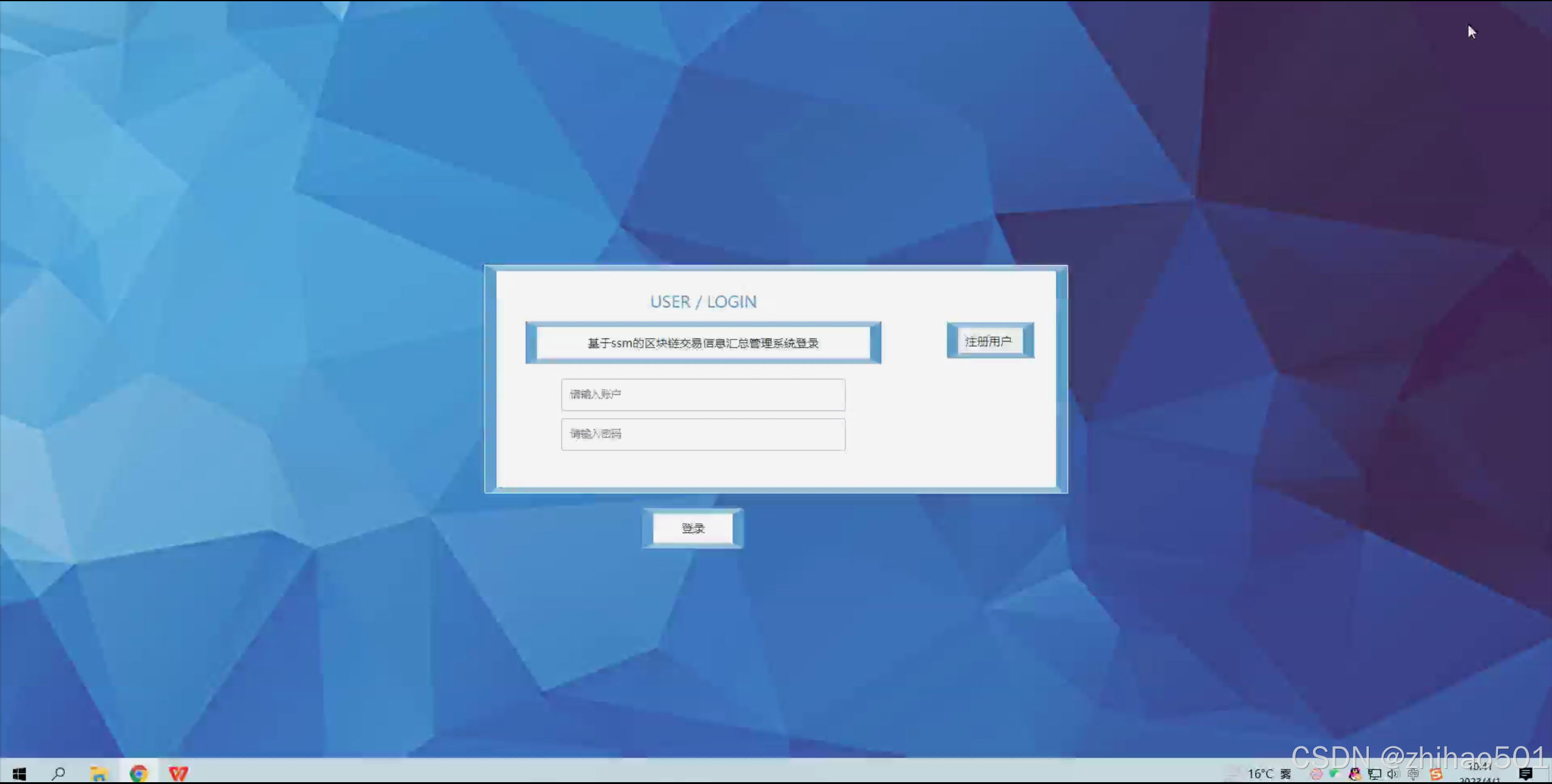This screenshot has width=1552, height=784.
Task: Toggle the 中 input language indicator
Action: [x=1413, y=774]
